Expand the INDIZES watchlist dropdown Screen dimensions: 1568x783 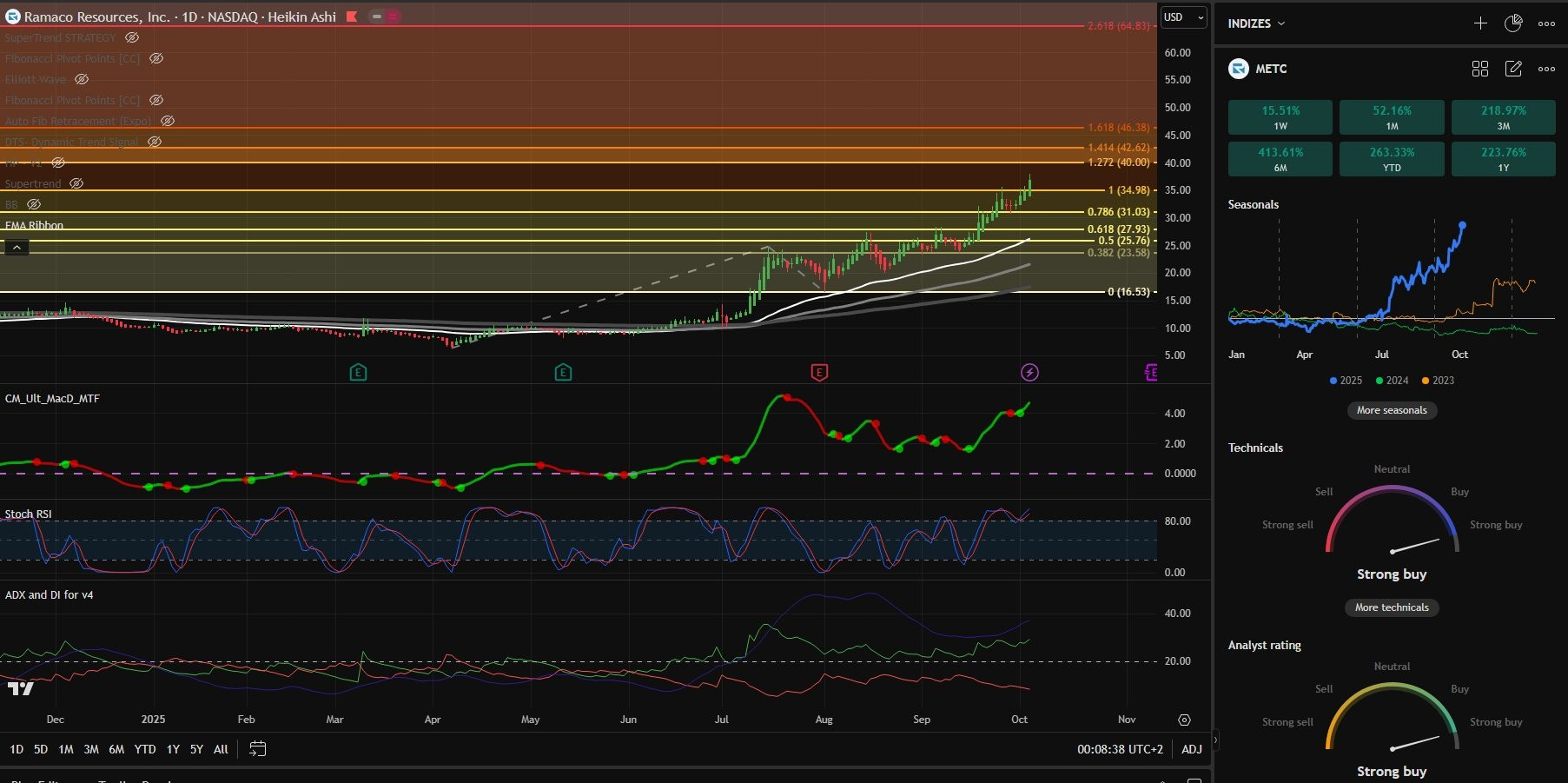coord(1256,23)
